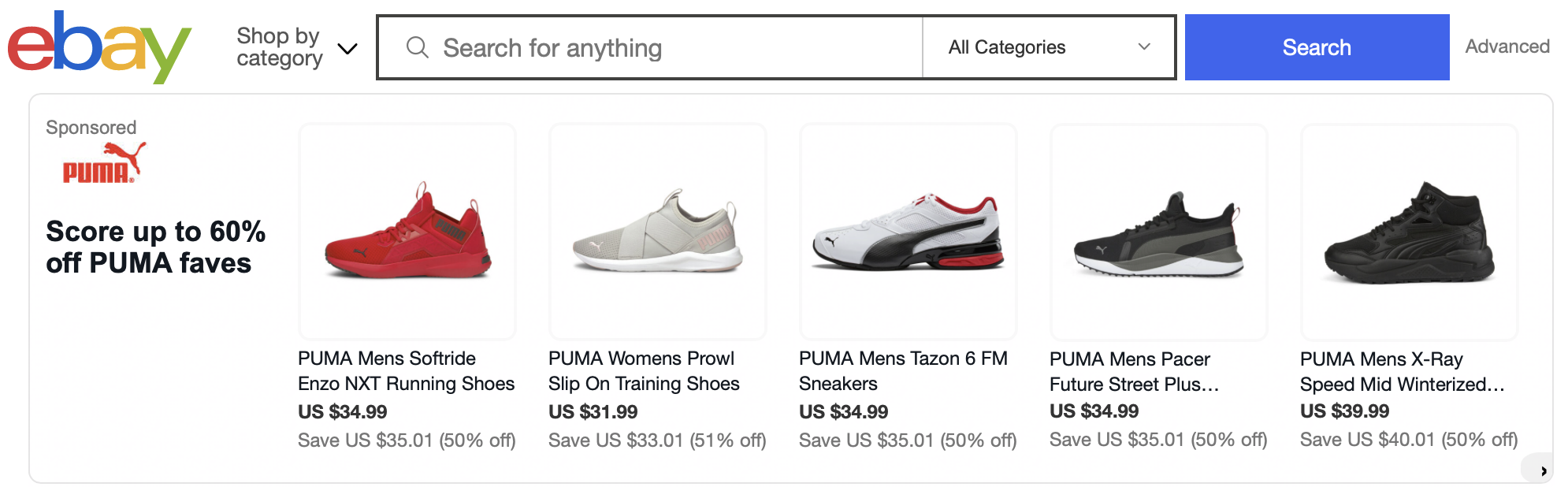Open the white Tazon 6 sneaker image
Viewport: 1568px width, 498px height.
coord(908,232)
